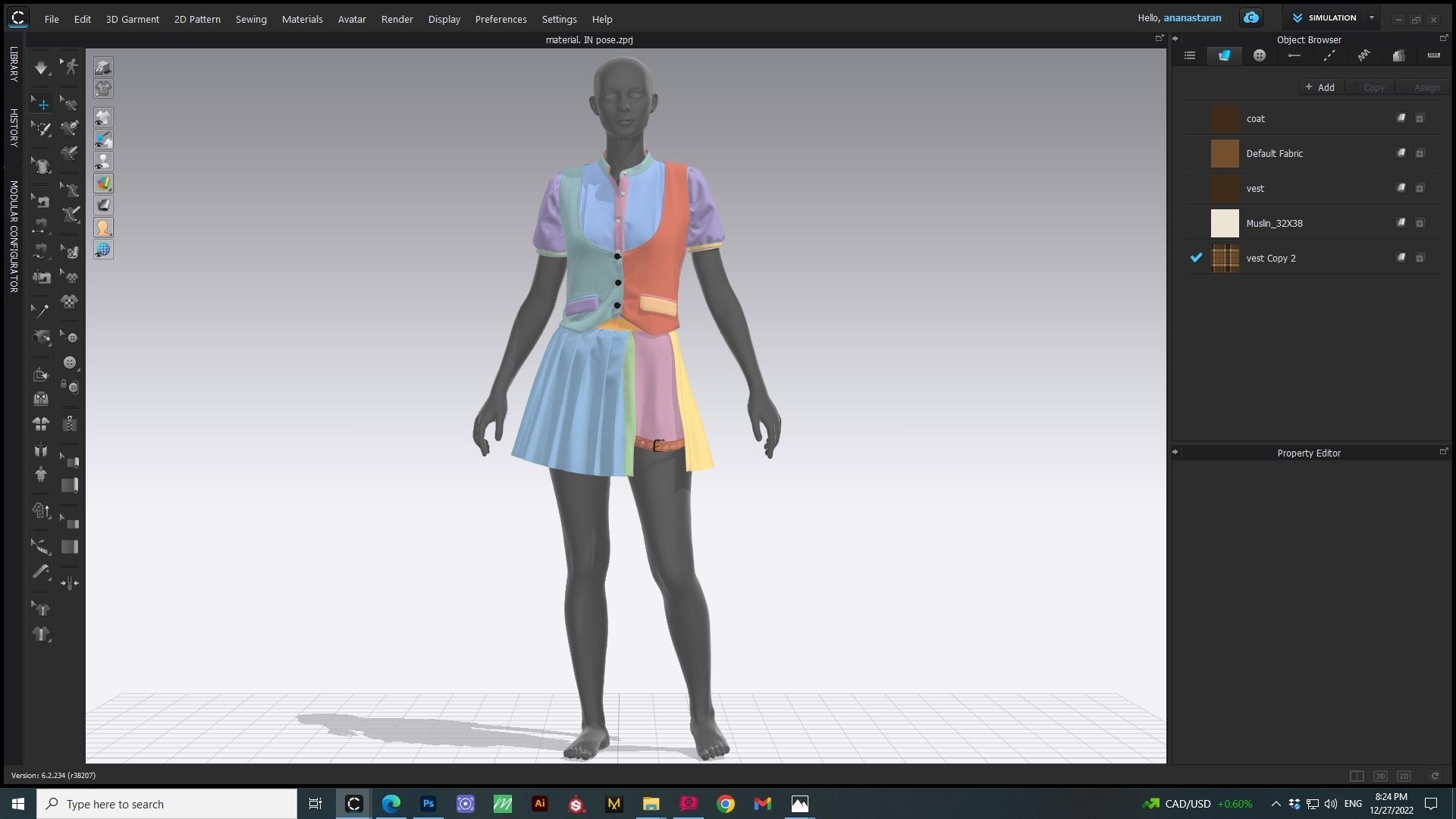Click the Windows search box in the taskbar
1456x819 pixels.
pyautogui.click(x=167, y=804)
